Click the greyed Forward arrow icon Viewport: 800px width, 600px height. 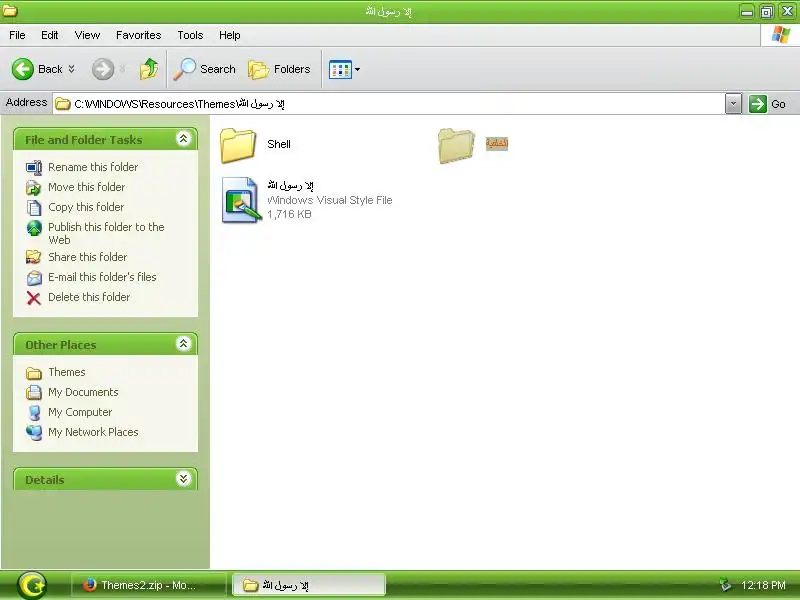(x=103, y=69)
